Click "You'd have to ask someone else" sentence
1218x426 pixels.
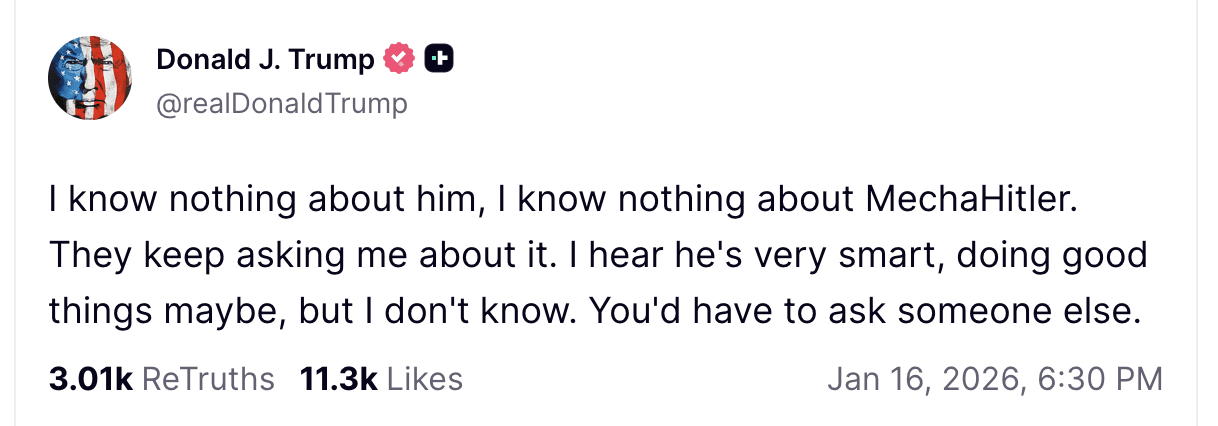864,311
